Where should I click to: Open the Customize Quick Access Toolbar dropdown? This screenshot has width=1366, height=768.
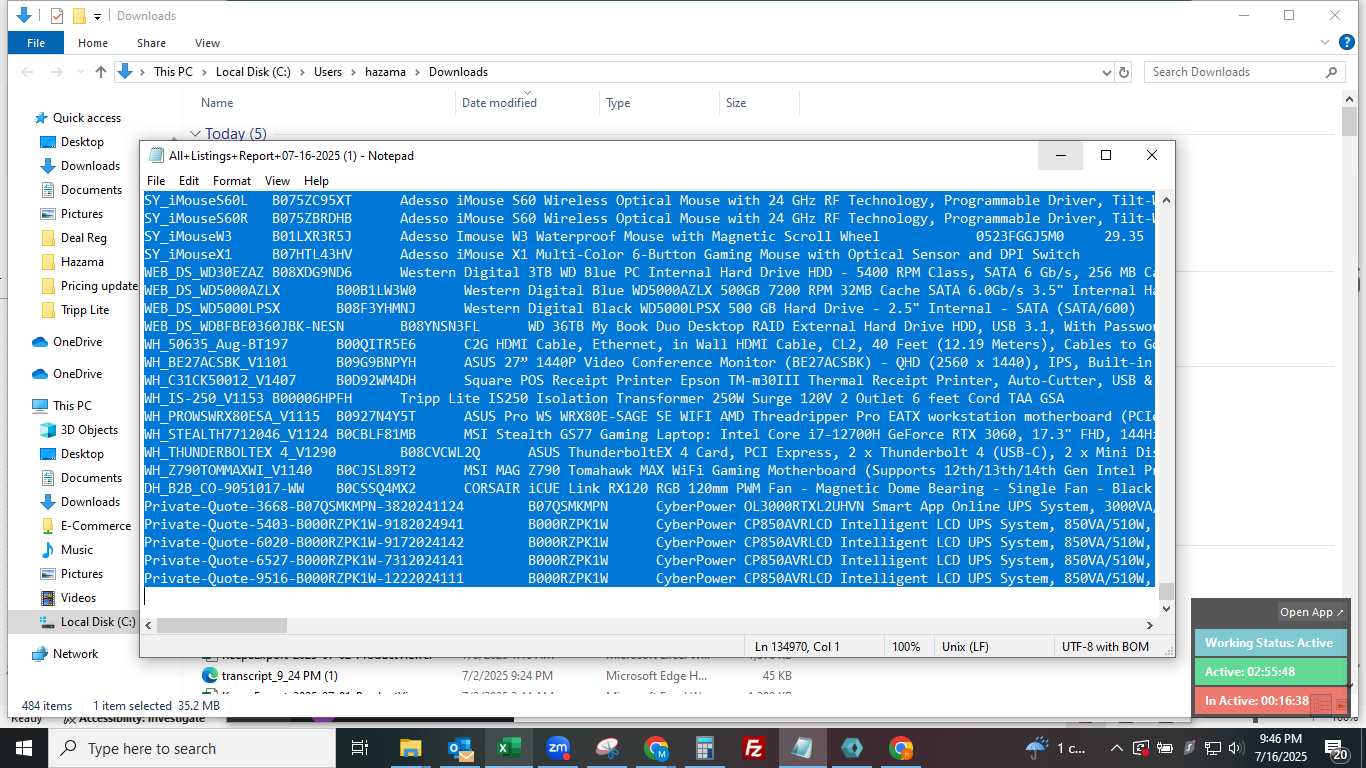[x=97, y=16]
